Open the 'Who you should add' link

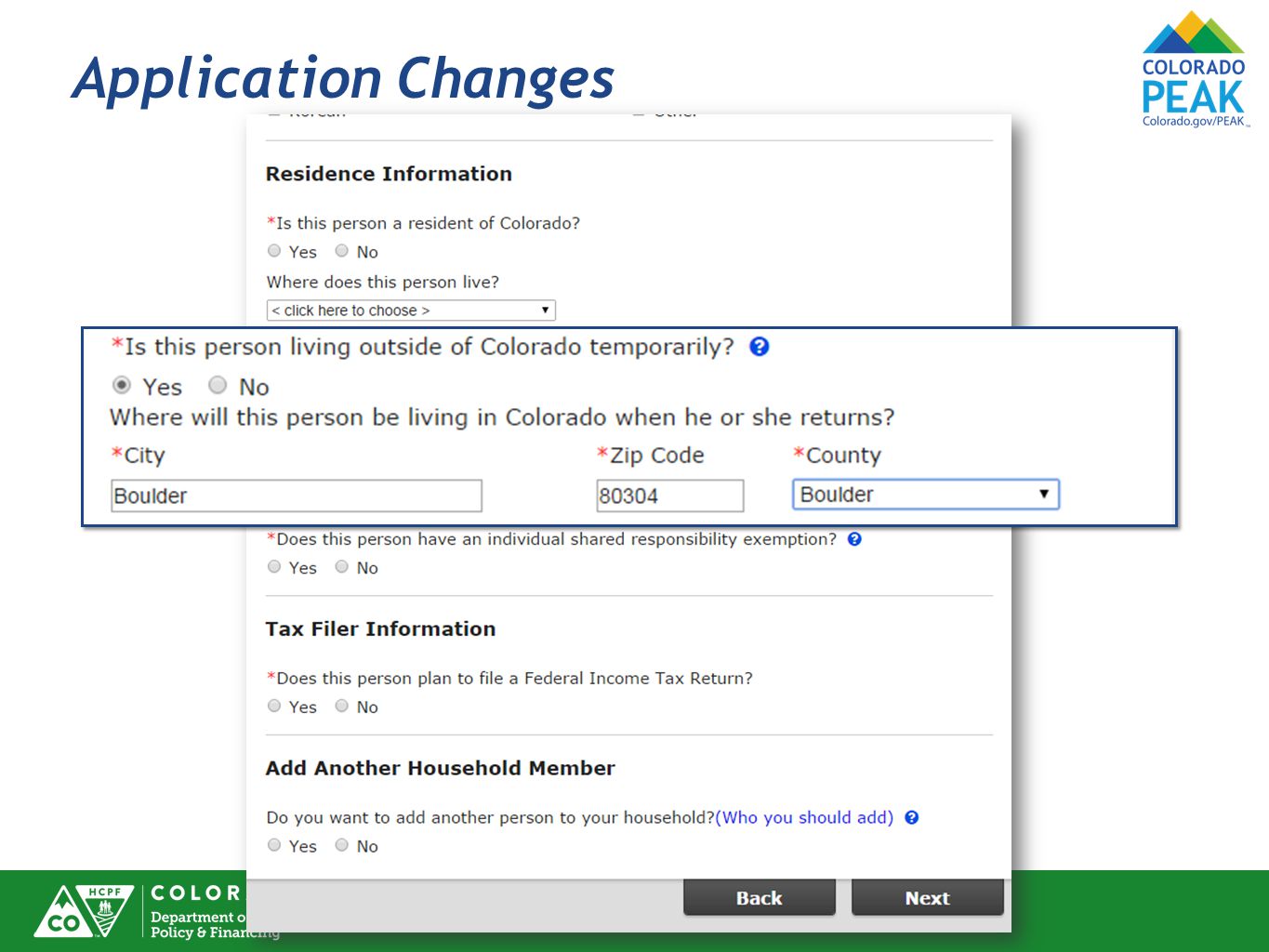[x=804, y=817]
